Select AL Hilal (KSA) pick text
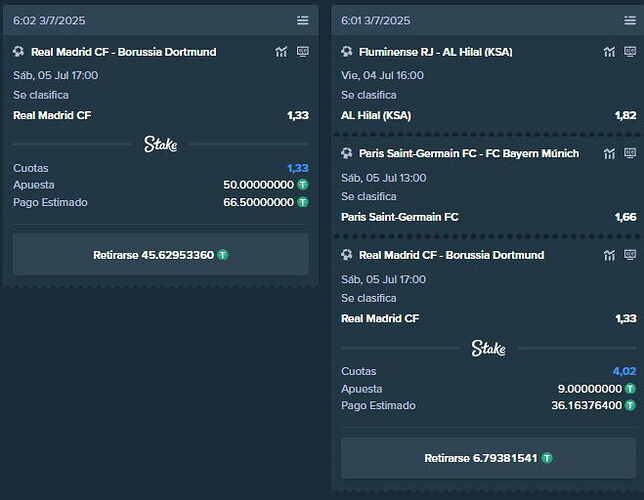644x500 pixels. (376, 115)
